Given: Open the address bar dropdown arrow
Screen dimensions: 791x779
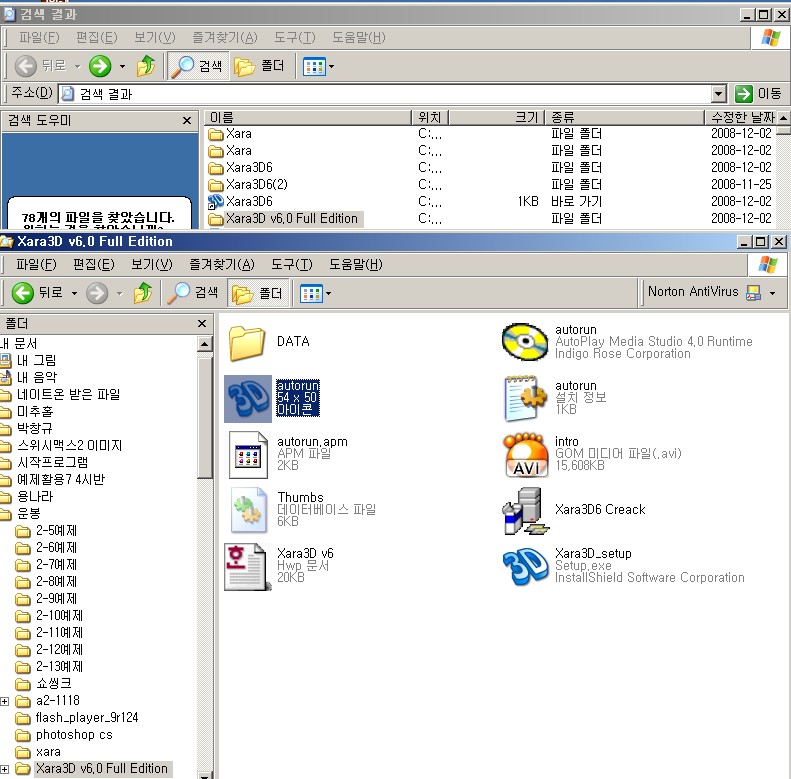Looking at the screenshot, I should tap(719, 94).
